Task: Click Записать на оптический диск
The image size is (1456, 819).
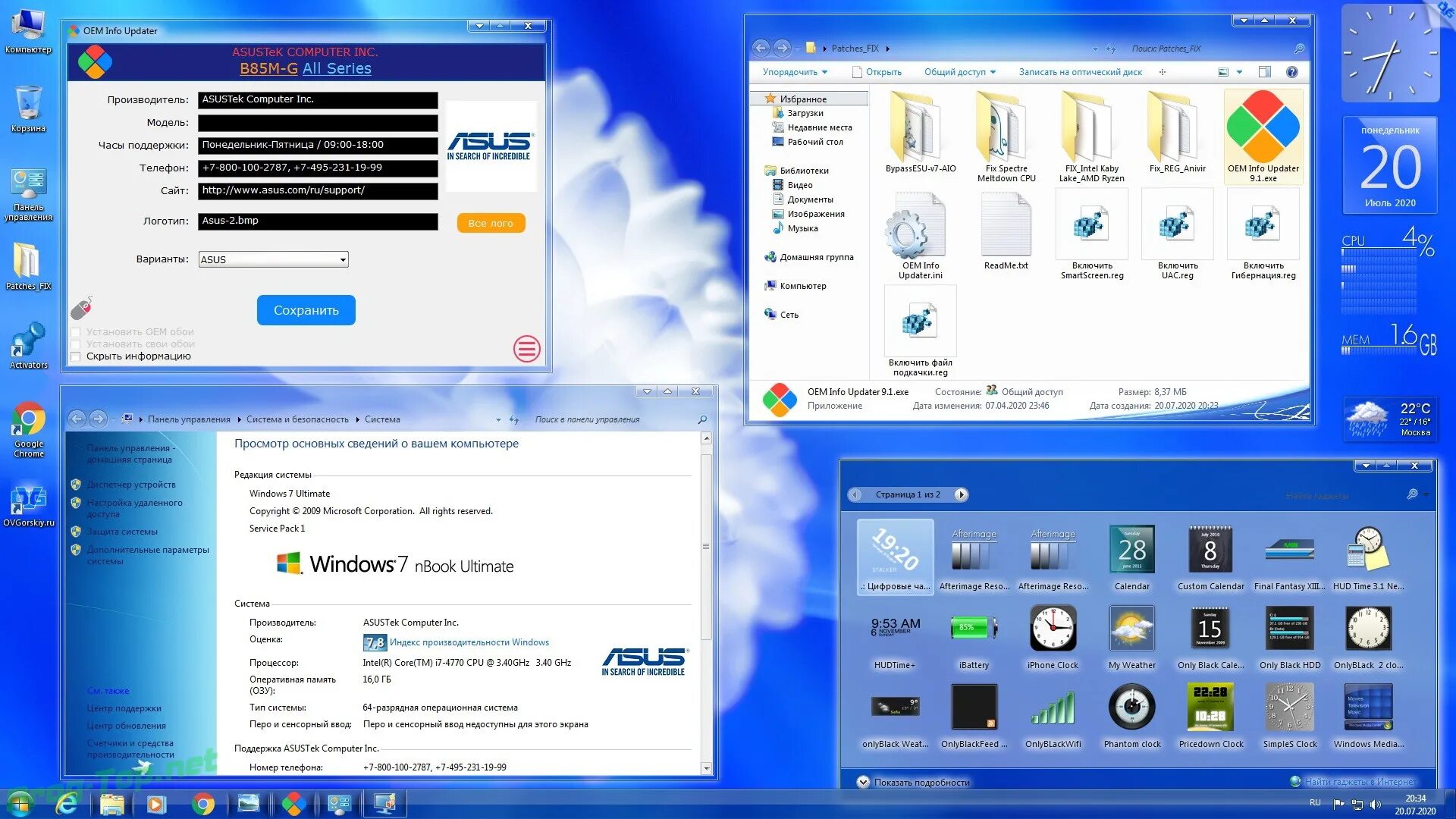Action: [1080, 72]
